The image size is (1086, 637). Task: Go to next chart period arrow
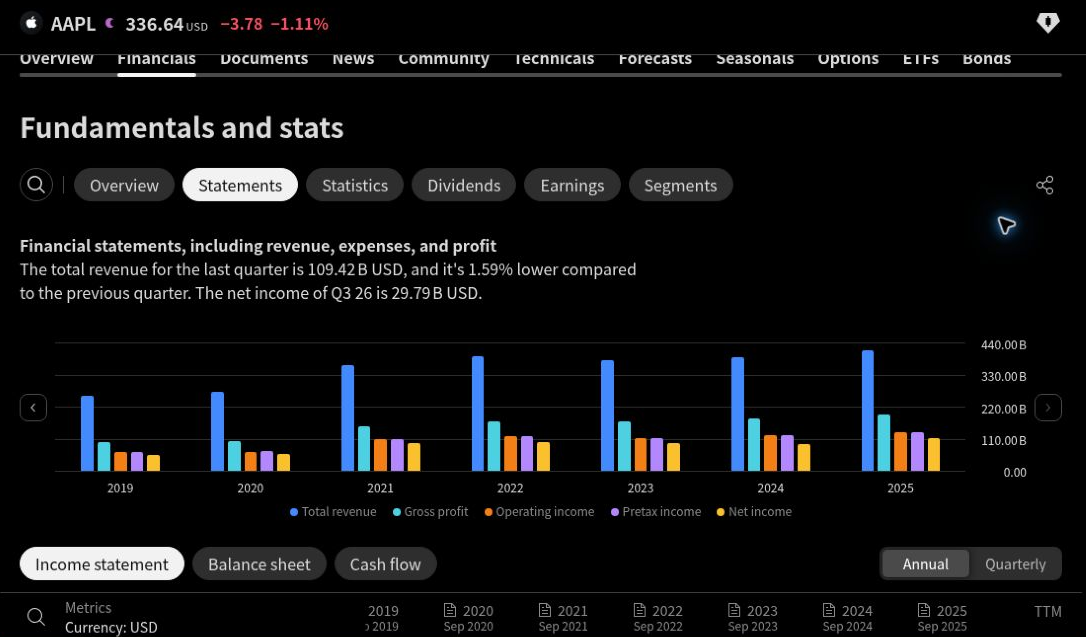tap(1048, 407)
